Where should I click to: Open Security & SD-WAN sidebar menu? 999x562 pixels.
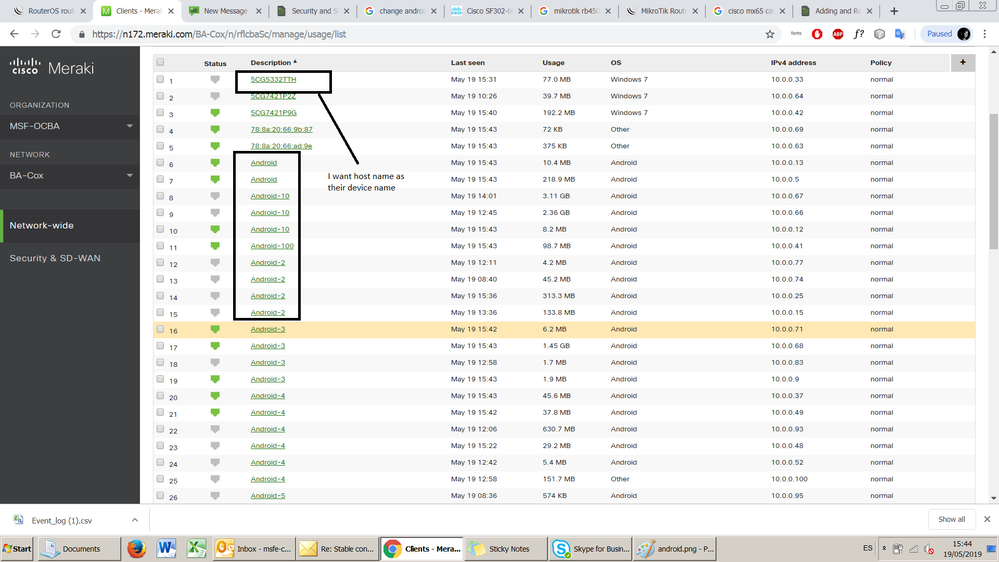[55, 258]
